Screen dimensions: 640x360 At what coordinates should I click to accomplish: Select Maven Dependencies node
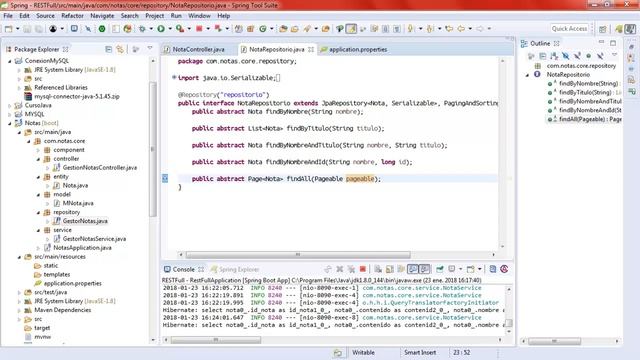pos(62,310)
